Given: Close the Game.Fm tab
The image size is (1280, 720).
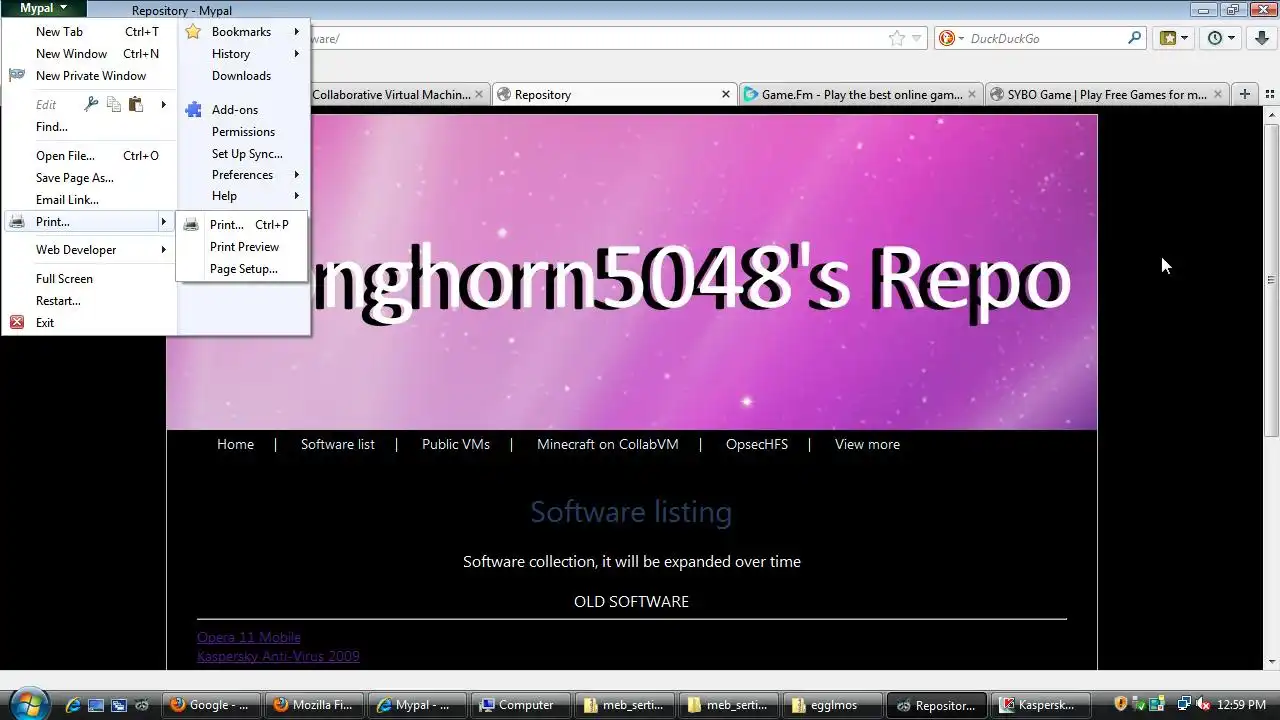Looking at the screenshot, I should 973,95.
